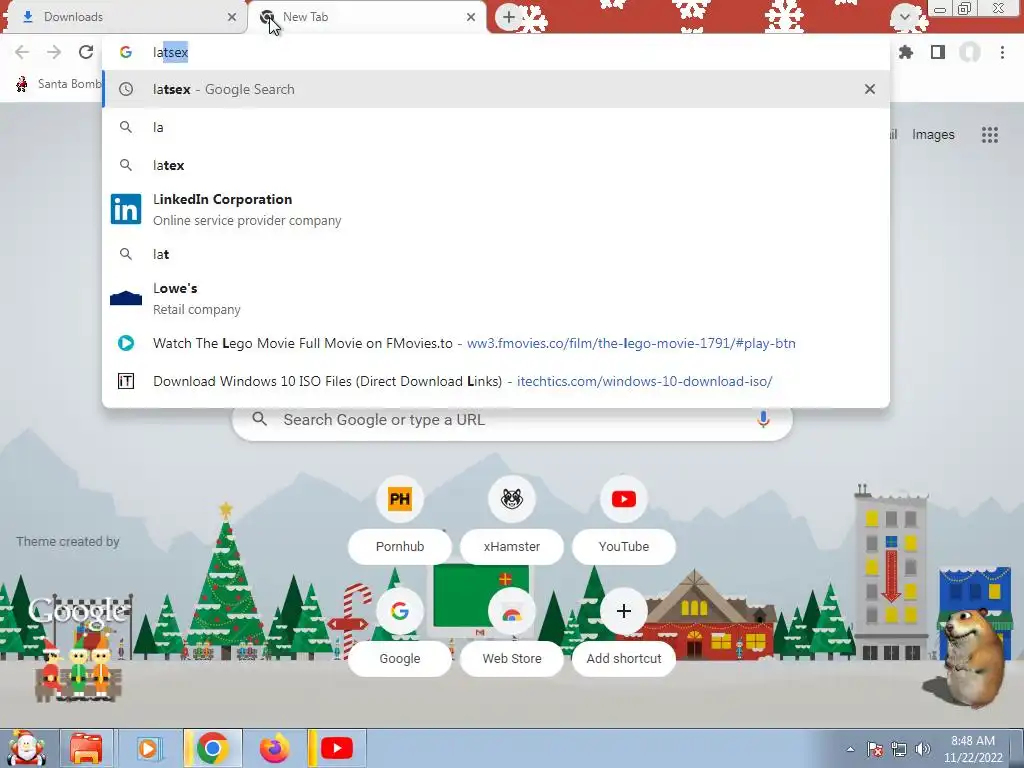
Task: Click the Google theme logo at lower left
Action: coord(77,611)
